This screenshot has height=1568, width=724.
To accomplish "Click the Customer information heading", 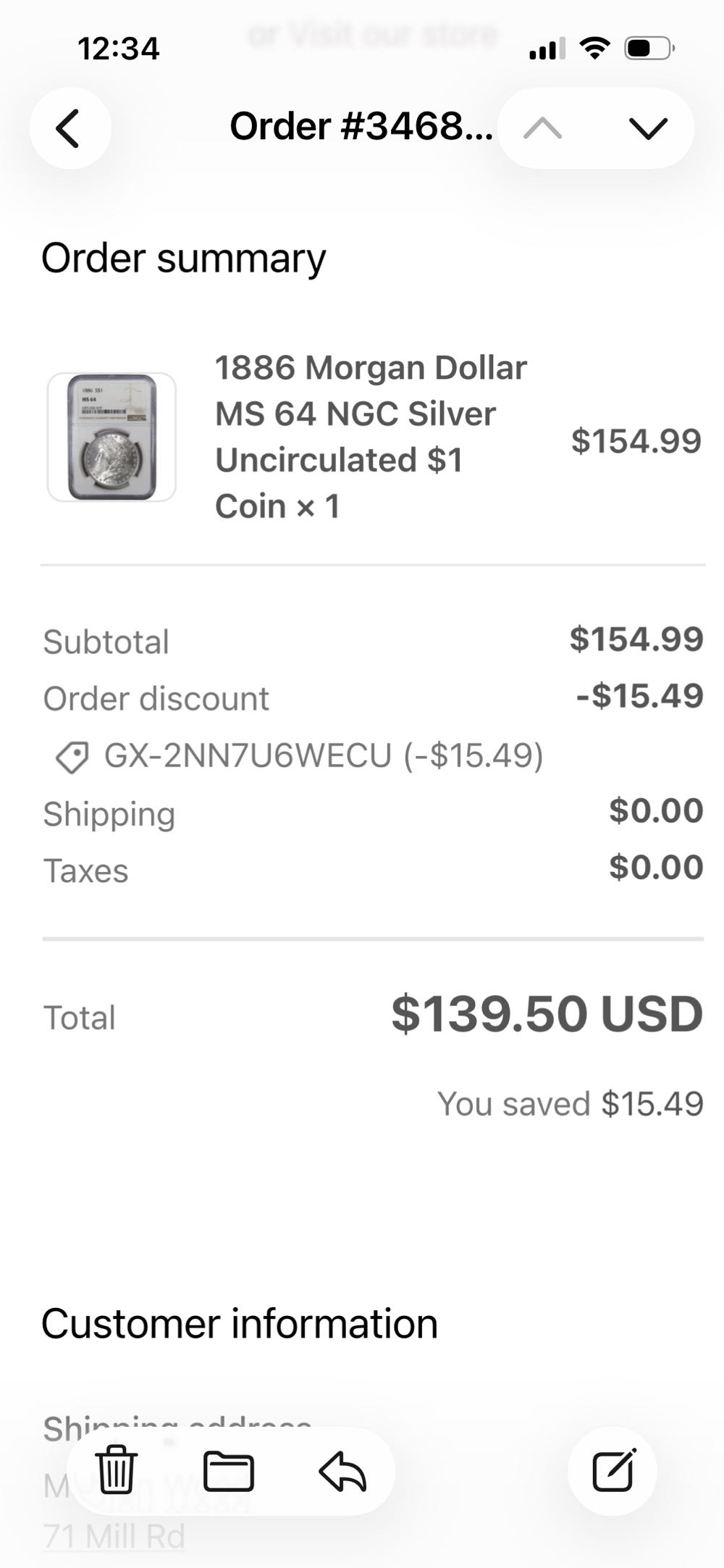I will pos(240,1324).
